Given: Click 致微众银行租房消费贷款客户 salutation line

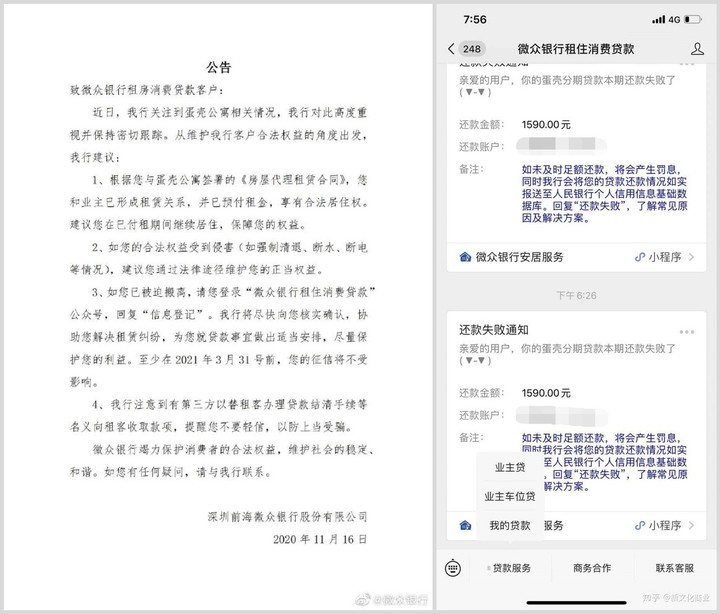Looking at the screenshot, I should [x=146, y=90].
